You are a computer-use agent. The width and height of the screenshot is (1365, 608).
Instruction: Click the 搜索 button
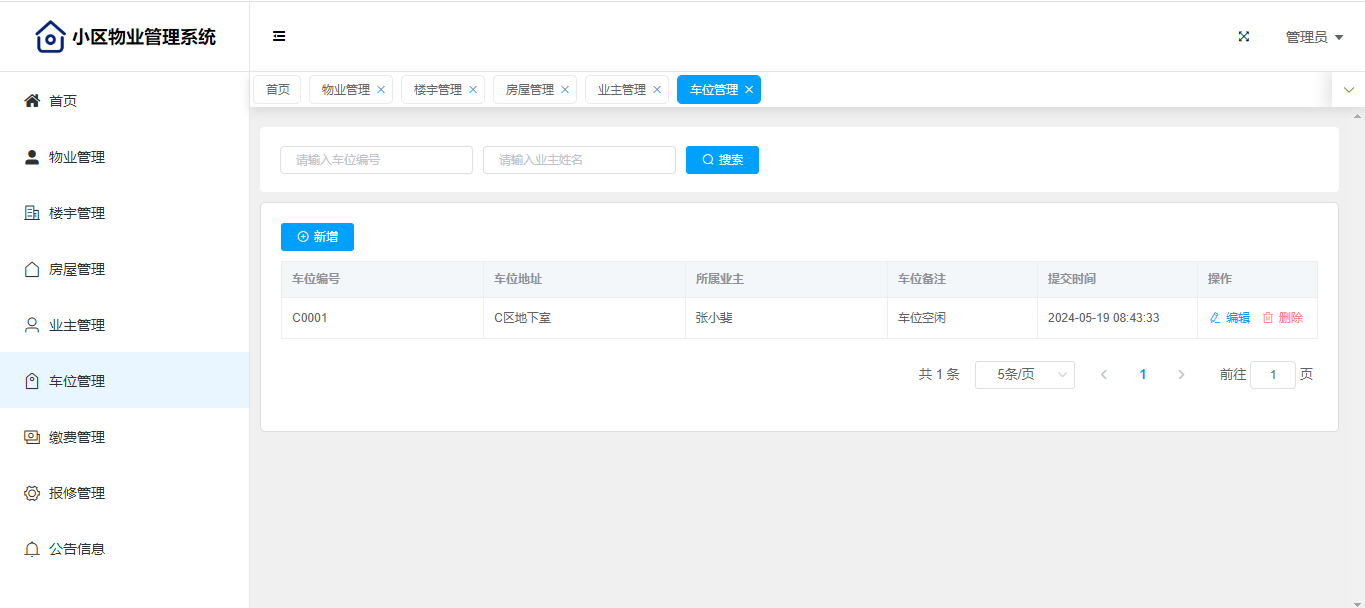(x=722, y=160)
